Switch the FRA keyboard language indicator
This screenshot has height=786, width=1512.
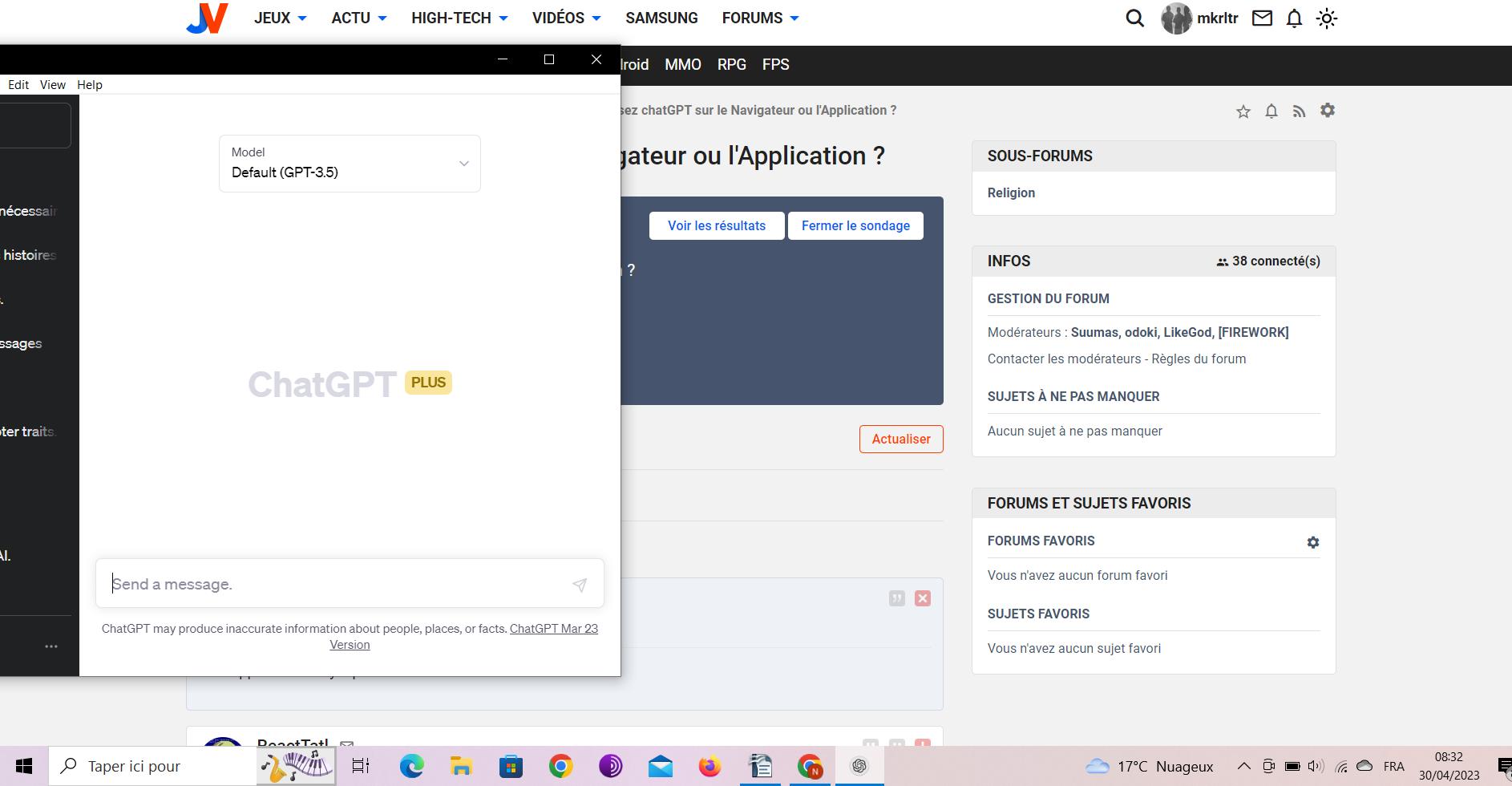pos(1394,766)
